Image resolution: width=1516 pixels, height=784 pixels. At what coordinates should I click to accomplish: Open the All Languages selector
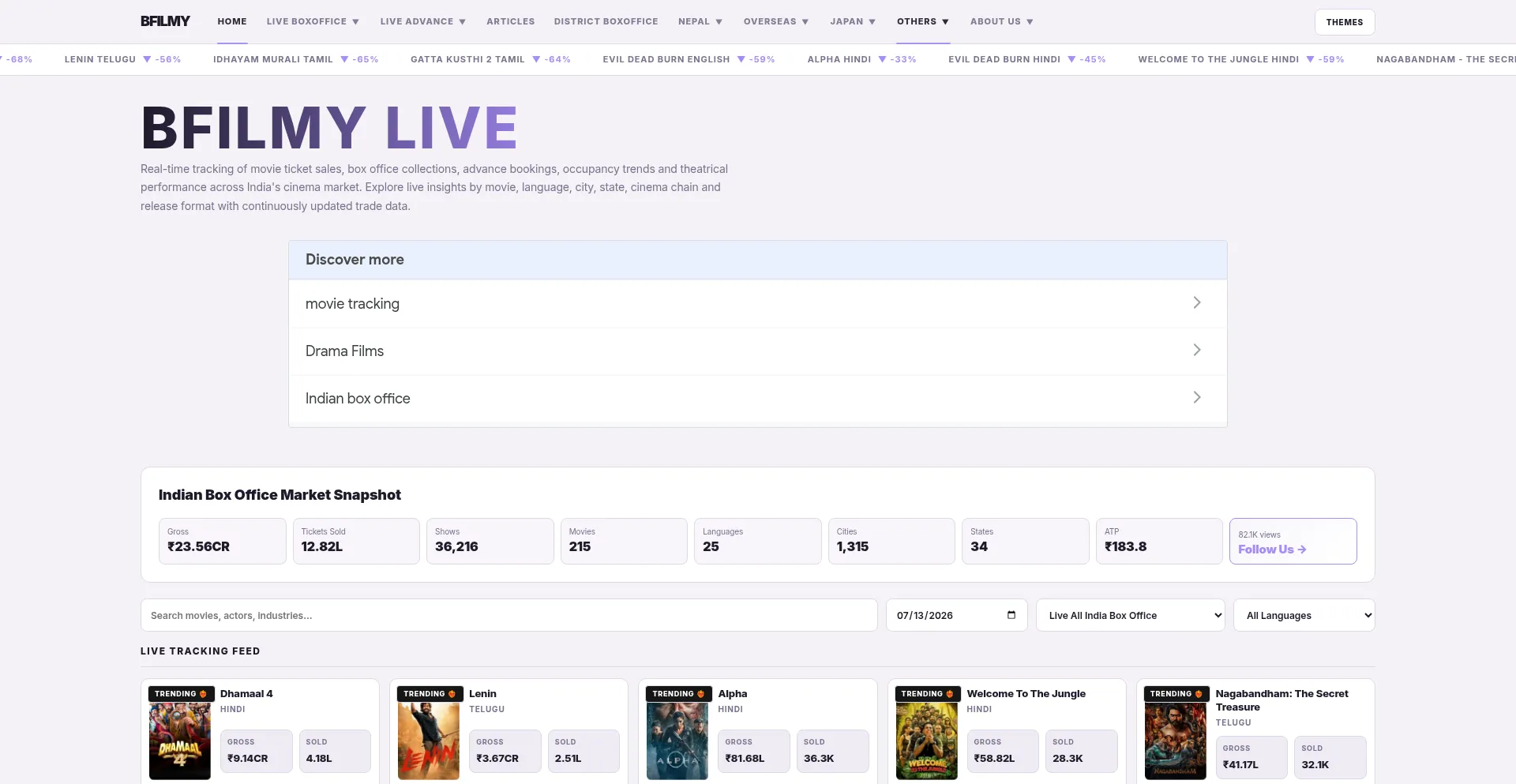[x=1304, y=615]
